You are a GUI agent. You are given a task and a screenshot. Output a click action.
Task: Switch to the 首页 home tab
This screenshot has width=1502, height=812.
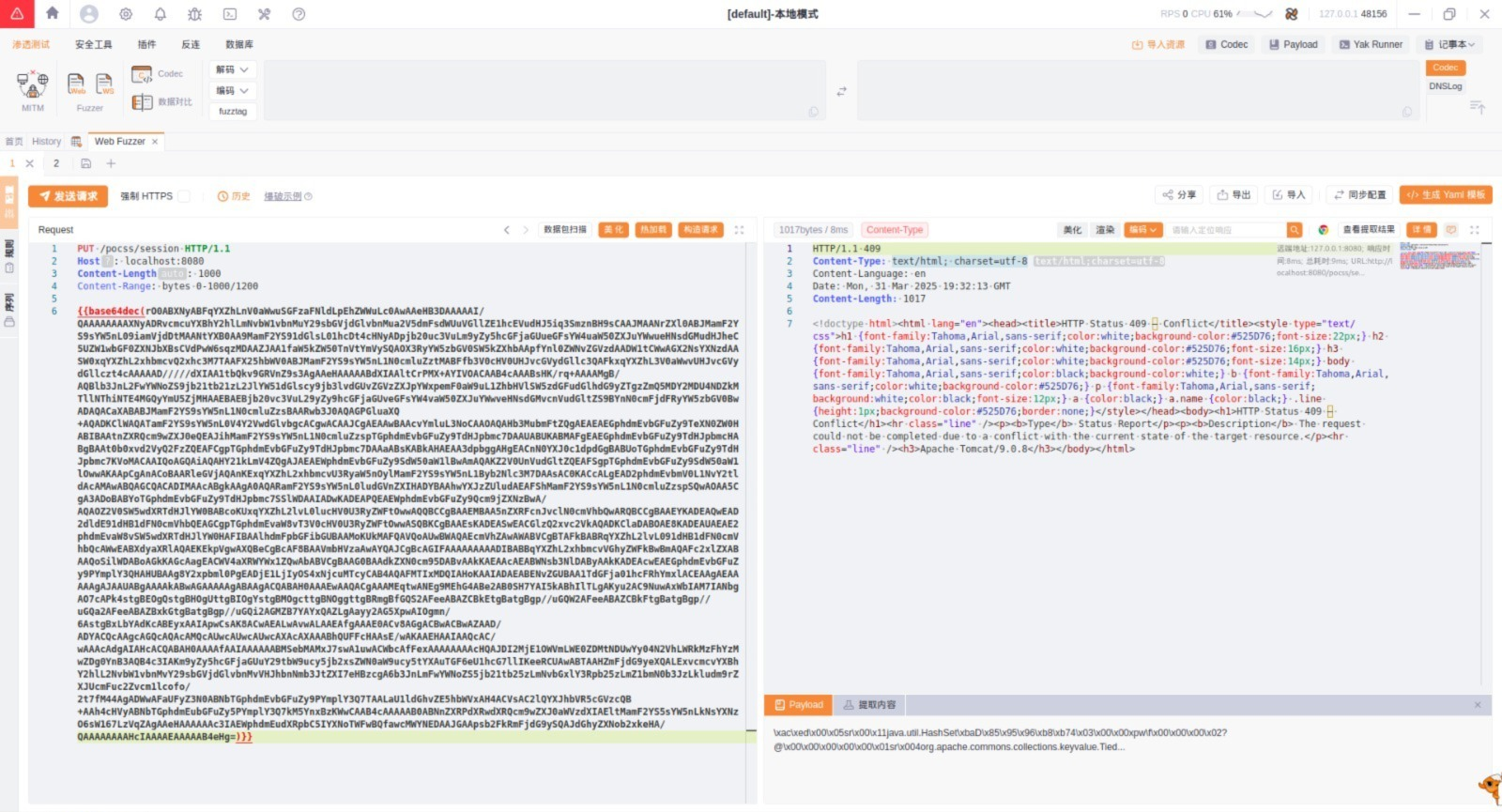(x=14, y=142)
